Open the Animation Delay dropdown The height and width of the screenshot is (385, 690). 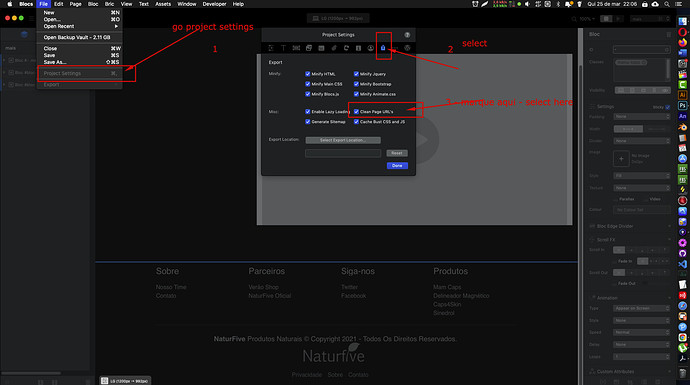(642, 345)
